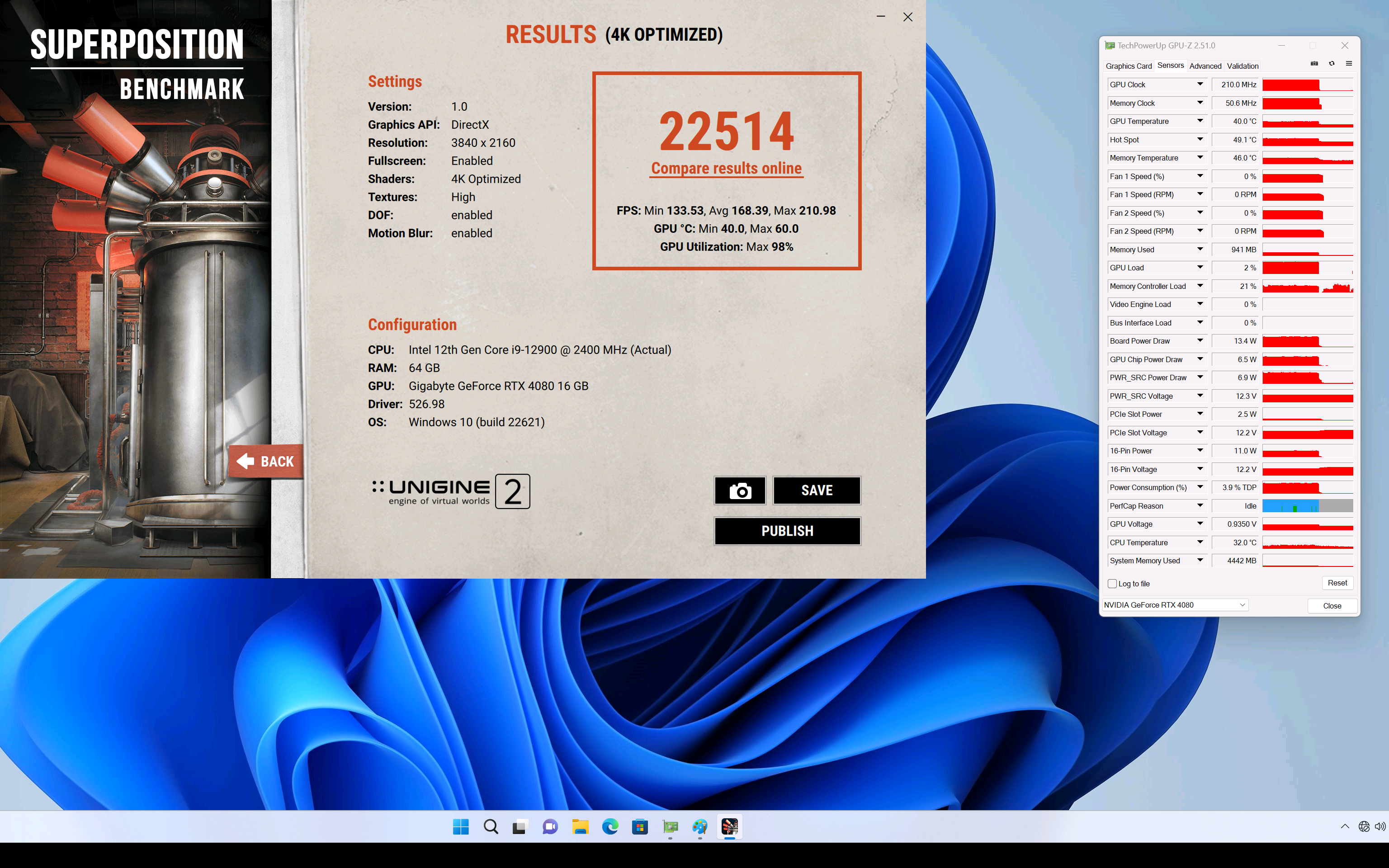Click the GPU Clock value 210.0 MHz

point(1235,85)
